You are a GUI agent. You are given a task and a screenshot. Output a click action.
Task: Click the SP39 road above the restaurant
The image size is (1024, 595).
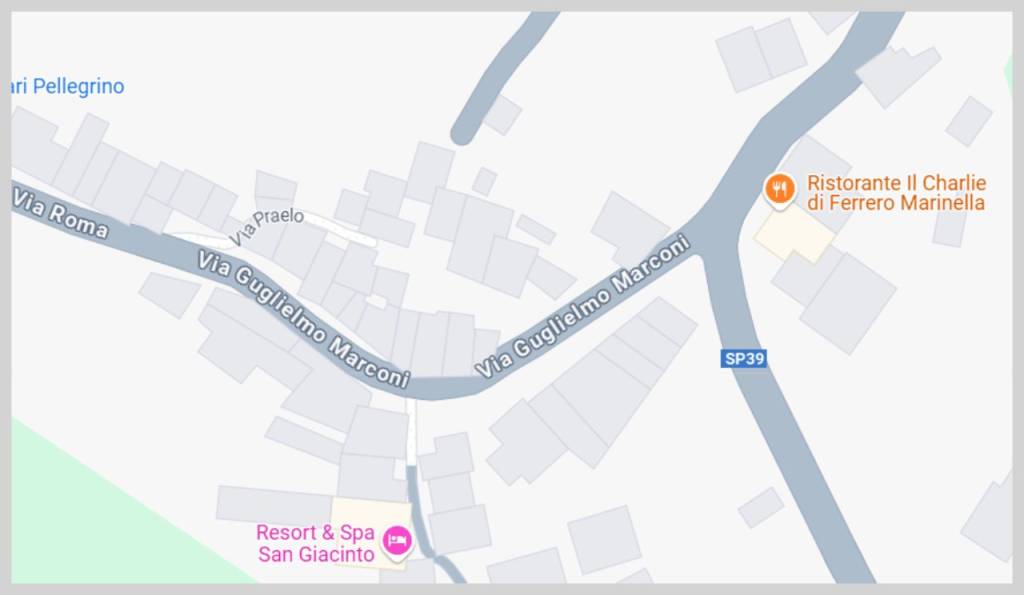(x=816, y=91)
